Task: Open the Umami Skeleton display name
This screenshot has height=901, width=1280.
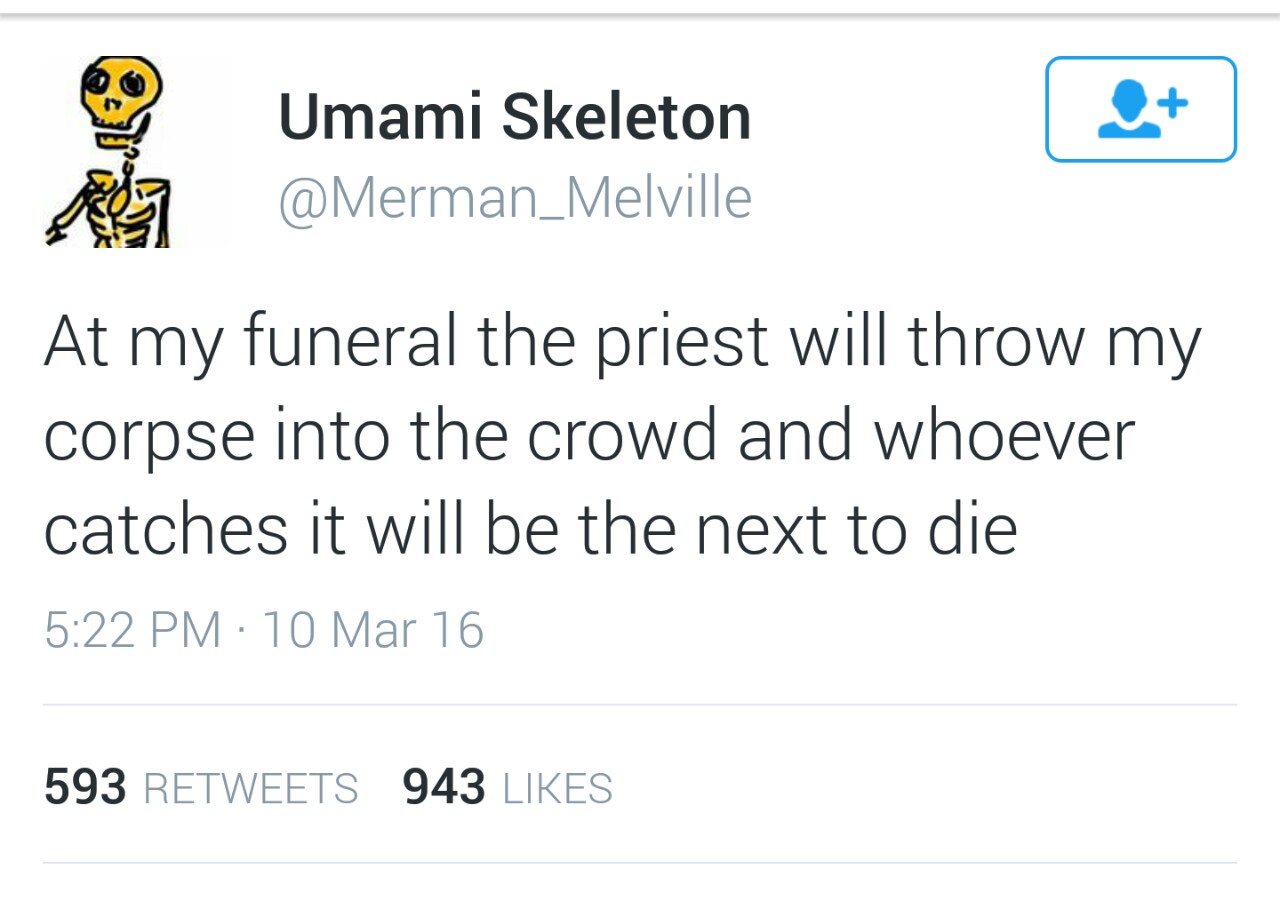Action: pos(514,116)
